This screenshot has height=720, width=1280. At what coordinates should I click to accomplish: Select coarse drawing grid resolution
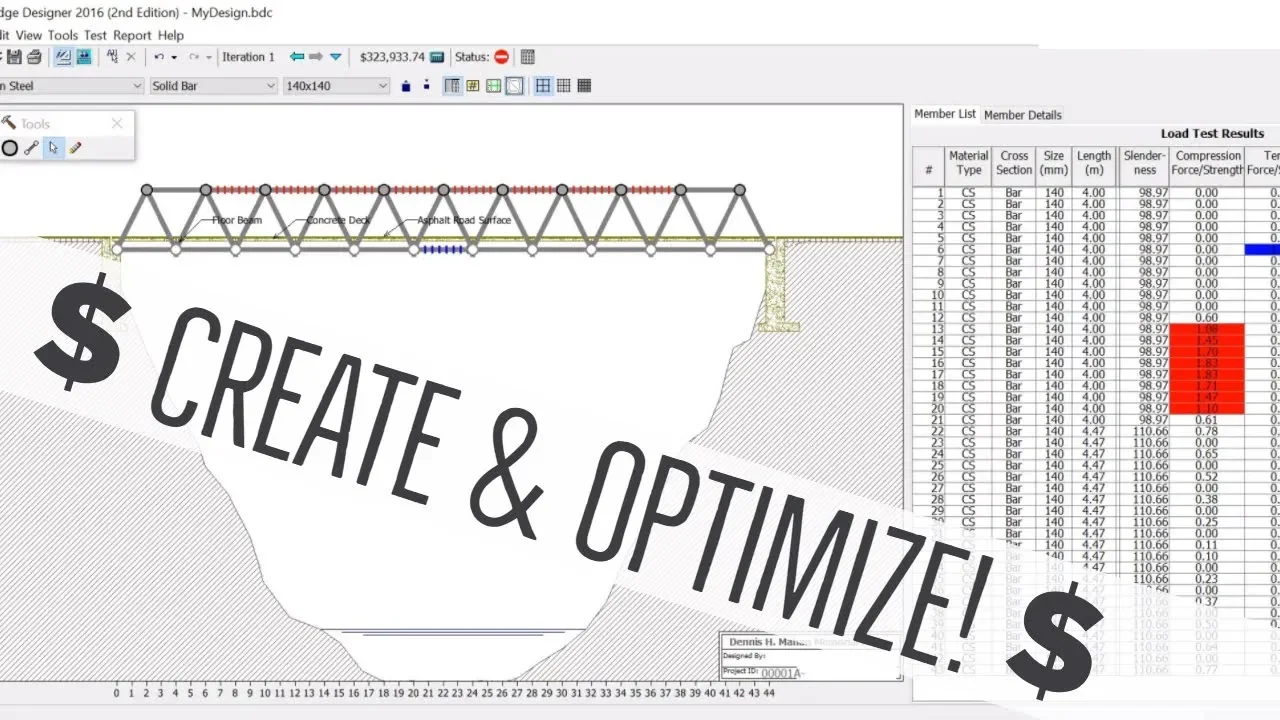pos(543,86)
